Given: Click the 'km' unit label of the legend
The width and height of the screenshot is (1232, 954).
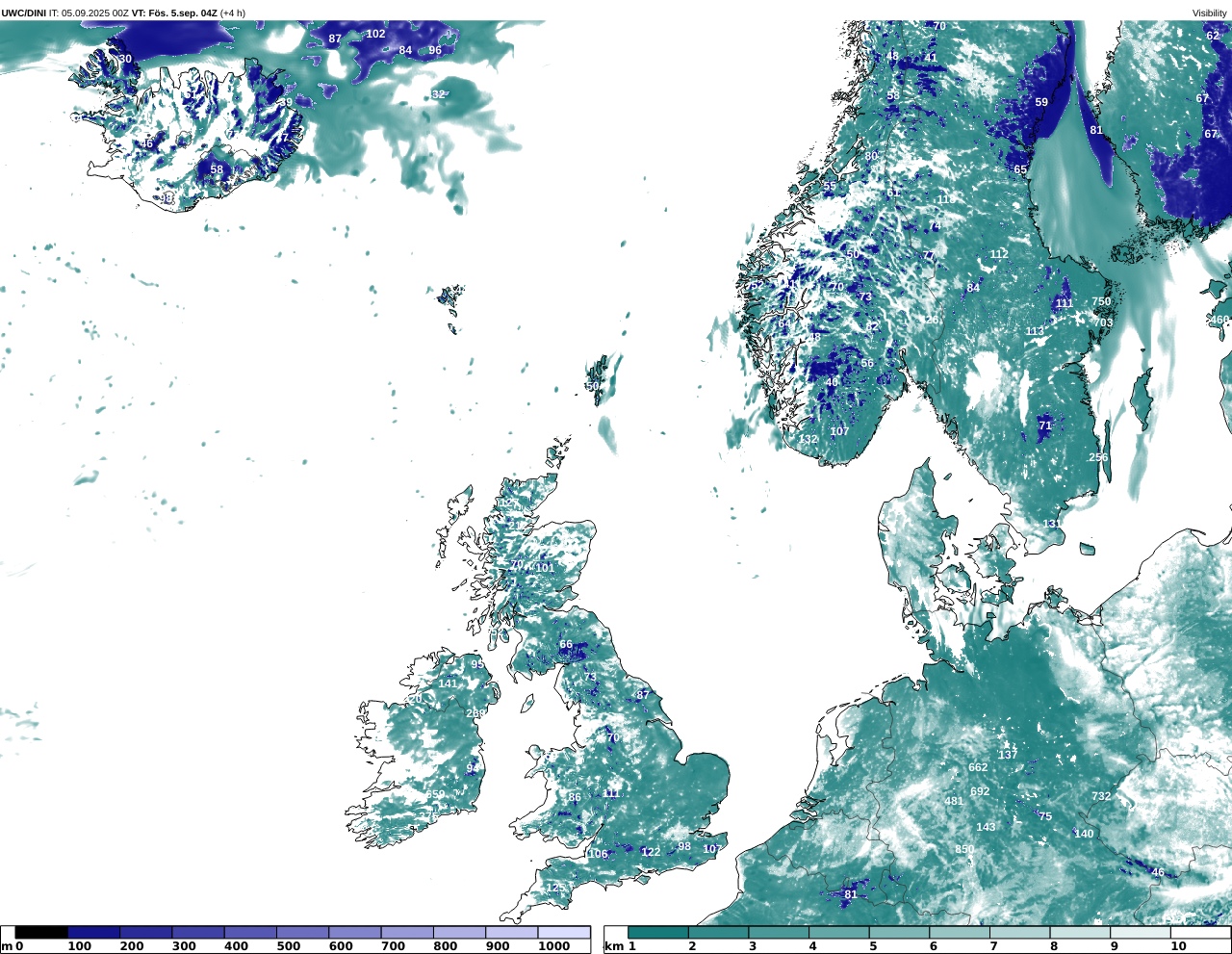Looking at the screenshot, I should click(x=614, y=946).
